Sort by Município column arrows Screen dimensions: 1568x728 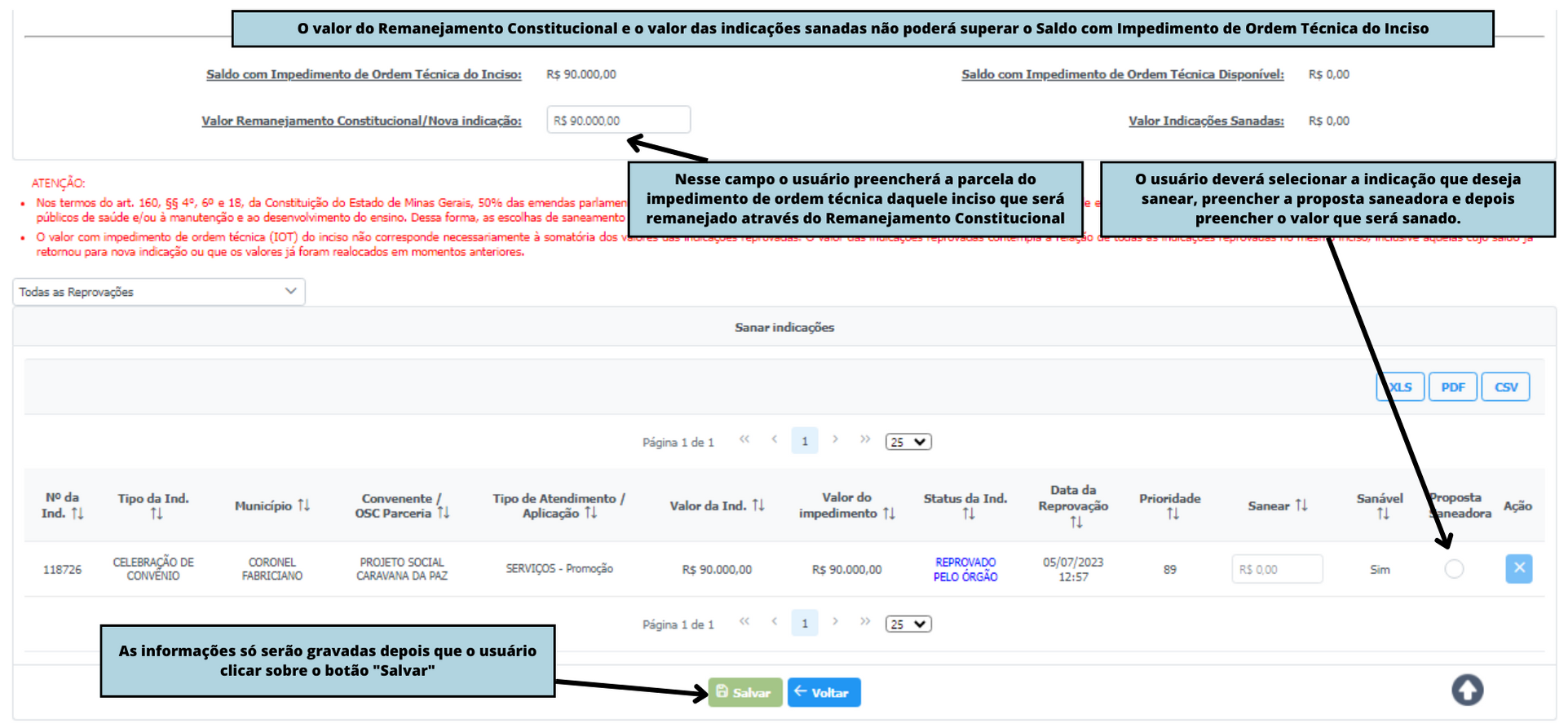click(x=303, y=505)
